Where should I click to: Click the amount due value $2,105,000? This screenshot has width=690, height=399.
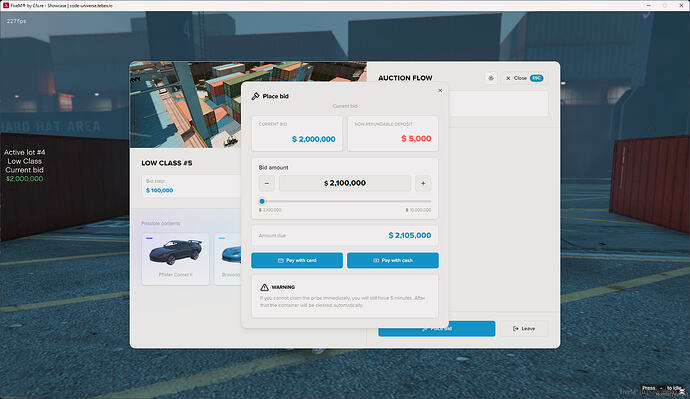[410, 235]
